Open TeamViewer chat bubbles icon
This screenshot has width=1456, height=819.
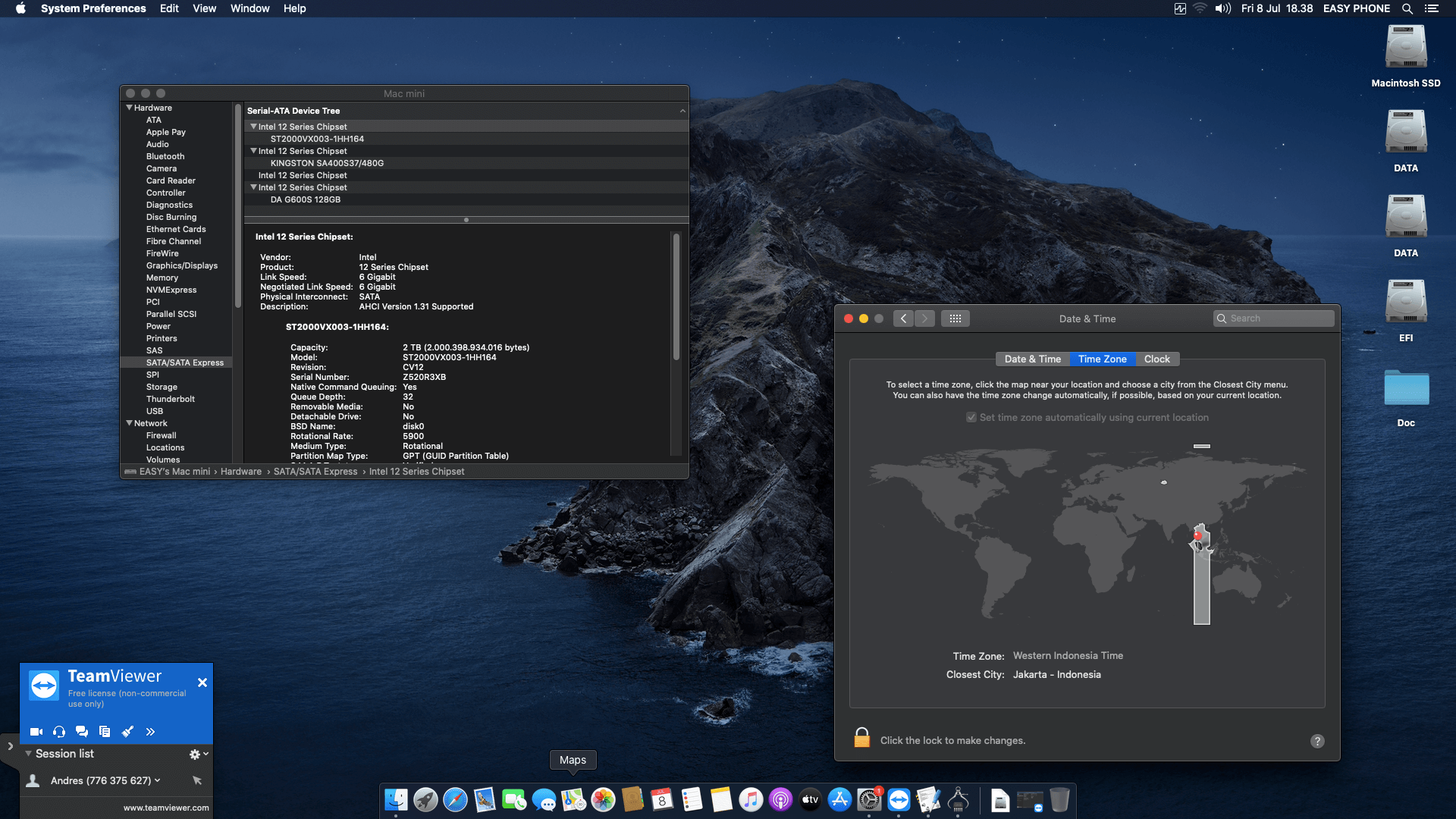pyautogui.click(x=82, y=732)
